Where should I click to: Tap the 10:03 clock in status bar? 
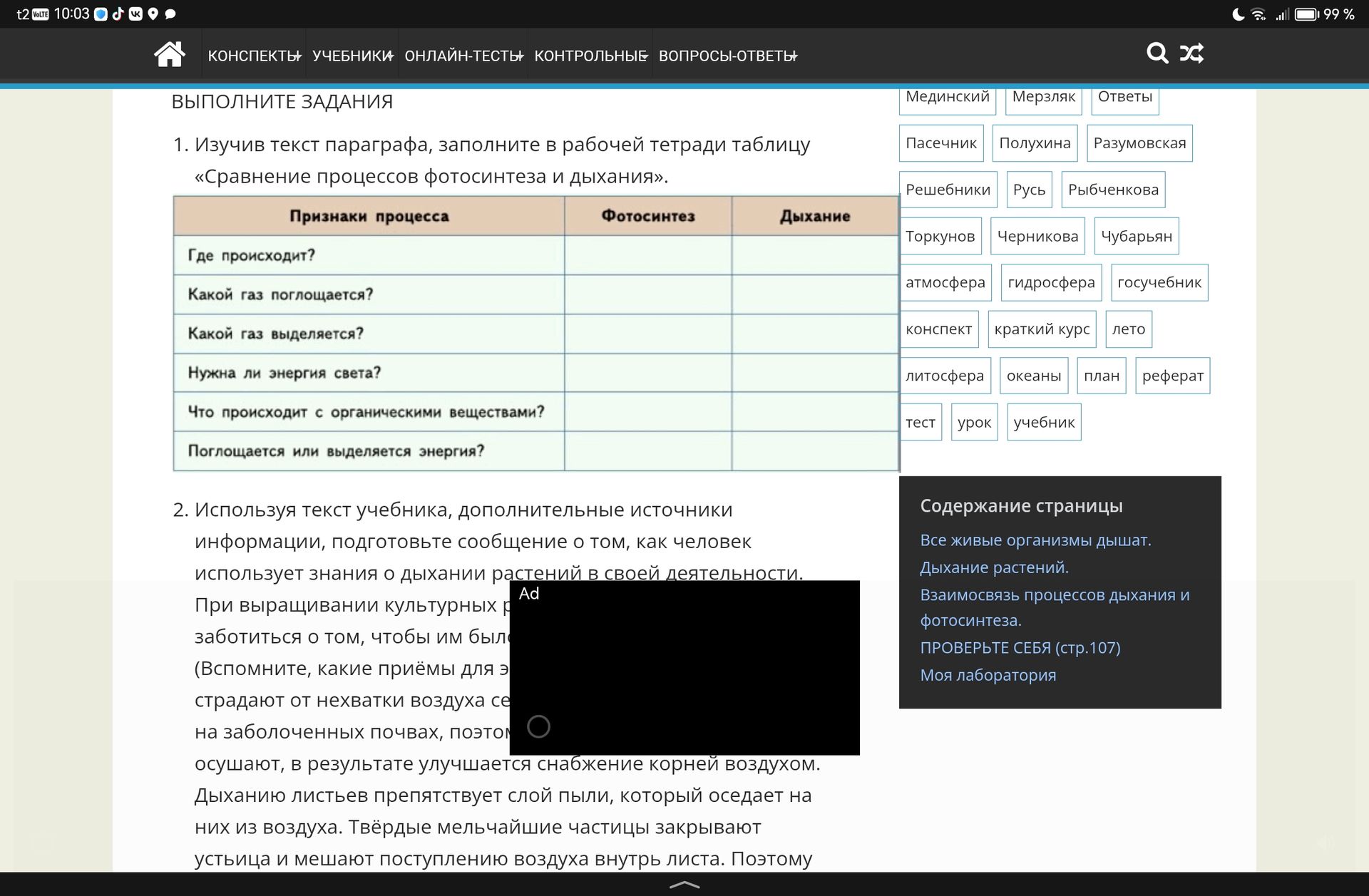71,14
